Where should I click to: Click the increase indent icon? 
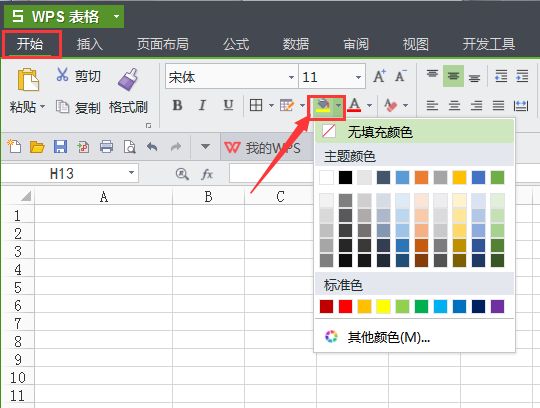(522, 76)
